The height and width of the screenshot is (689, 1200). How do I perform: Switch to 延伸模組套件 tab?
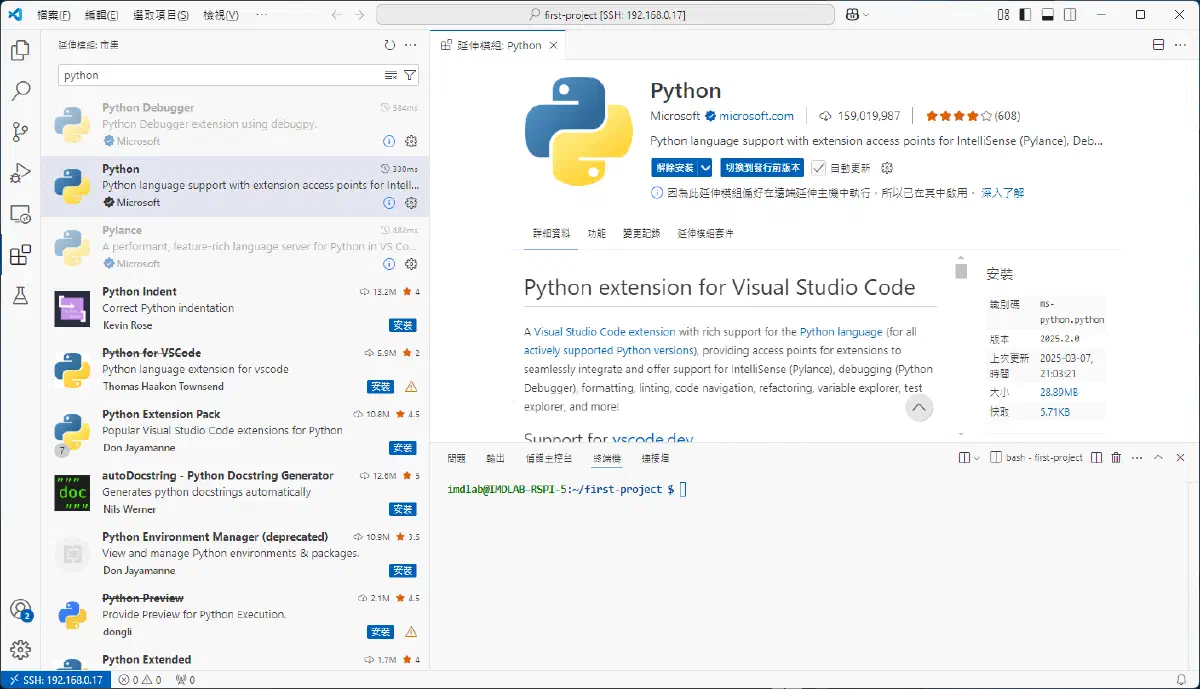(705, 233)
